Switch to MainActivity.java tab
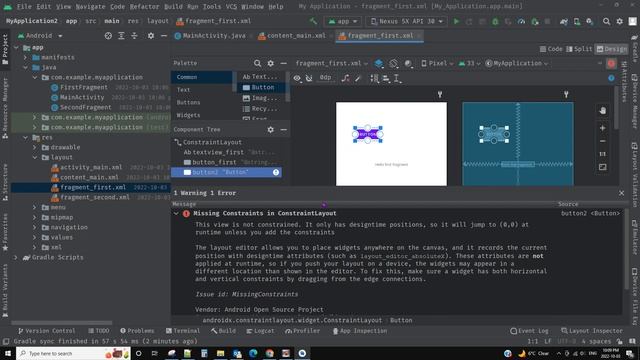 [x=210, y=36]
